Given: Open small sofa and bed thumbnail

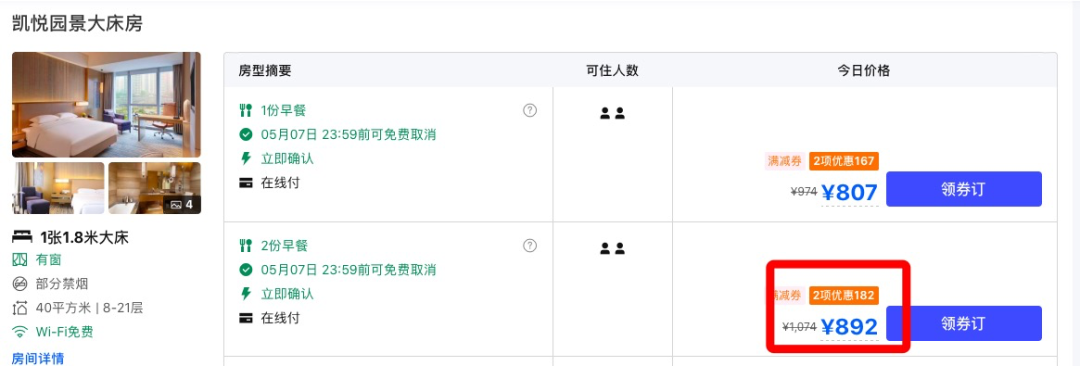Looking at the screenshot, I should click(x=59, y=188).
